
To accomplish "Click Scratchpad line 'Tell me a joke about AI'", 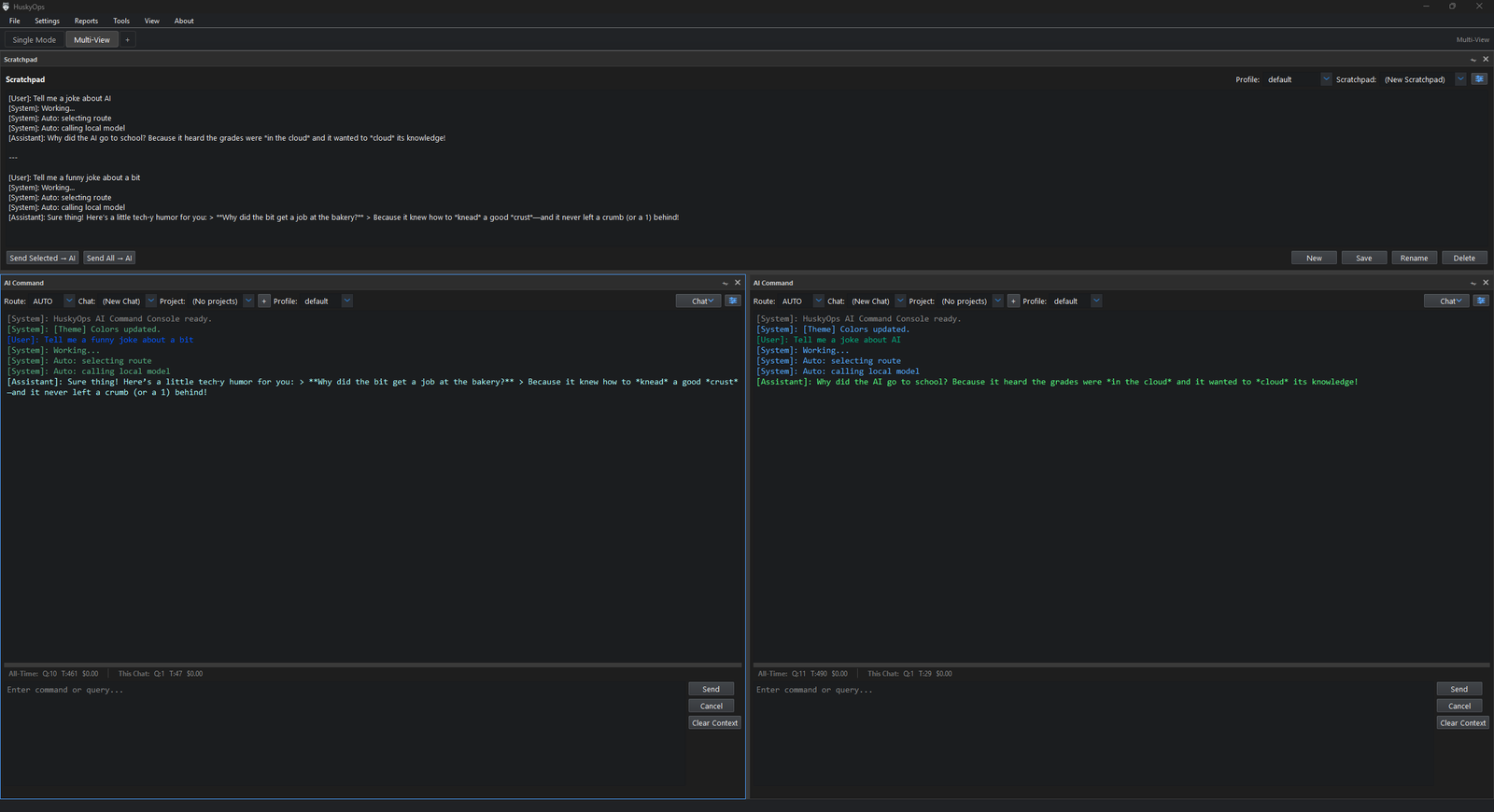I will (60, 98).
